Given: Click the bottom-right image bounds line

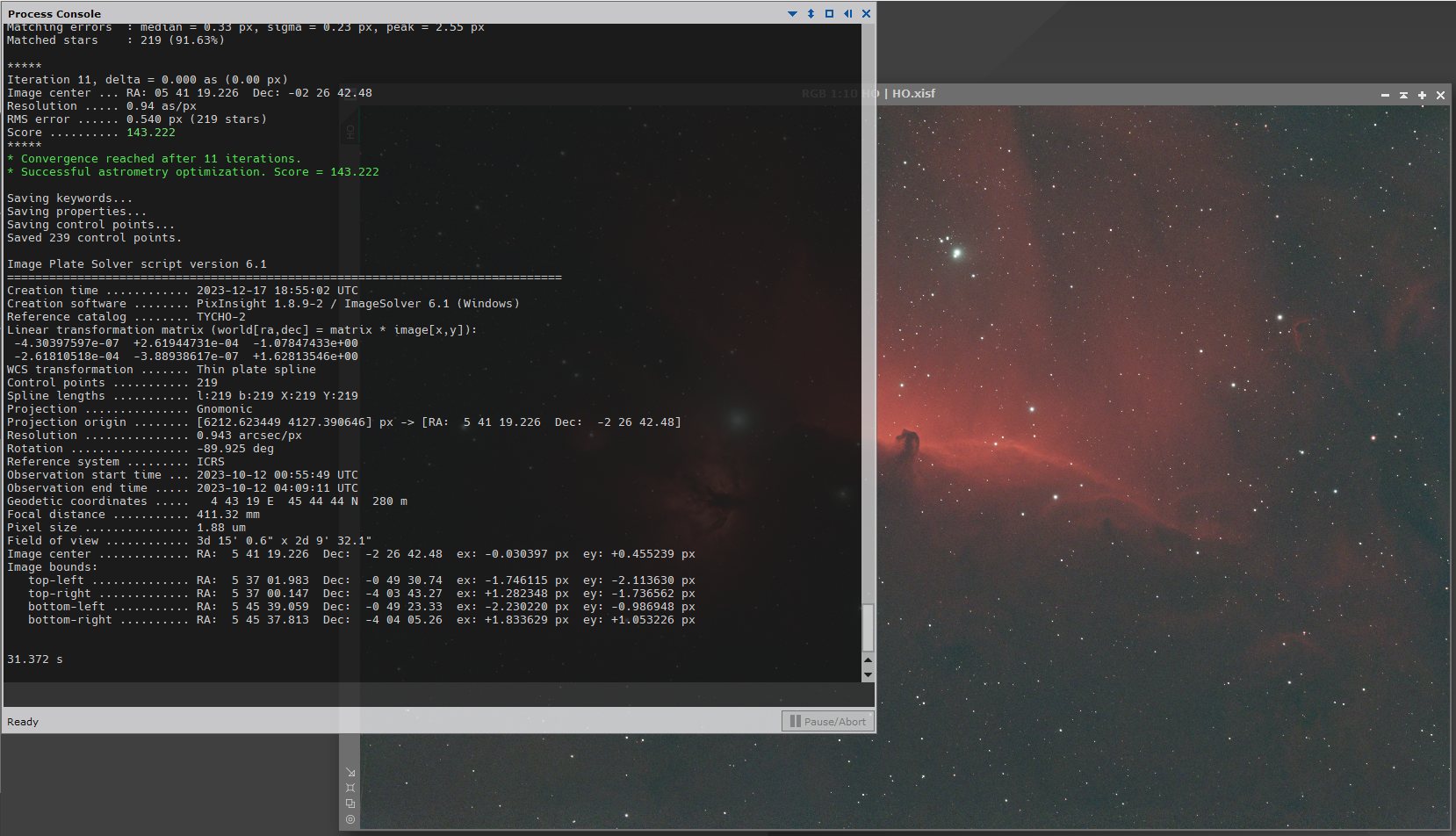Looking at the screenshot, I should tap(362, 620).
